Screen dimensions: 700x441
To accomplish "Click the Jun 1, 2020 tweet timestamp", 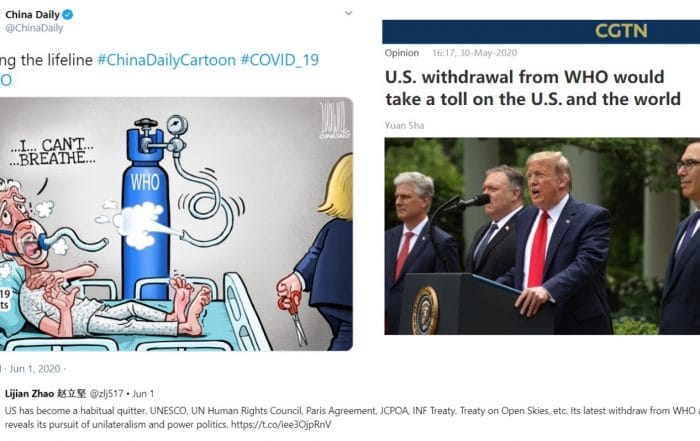I will tap(35, 369).
